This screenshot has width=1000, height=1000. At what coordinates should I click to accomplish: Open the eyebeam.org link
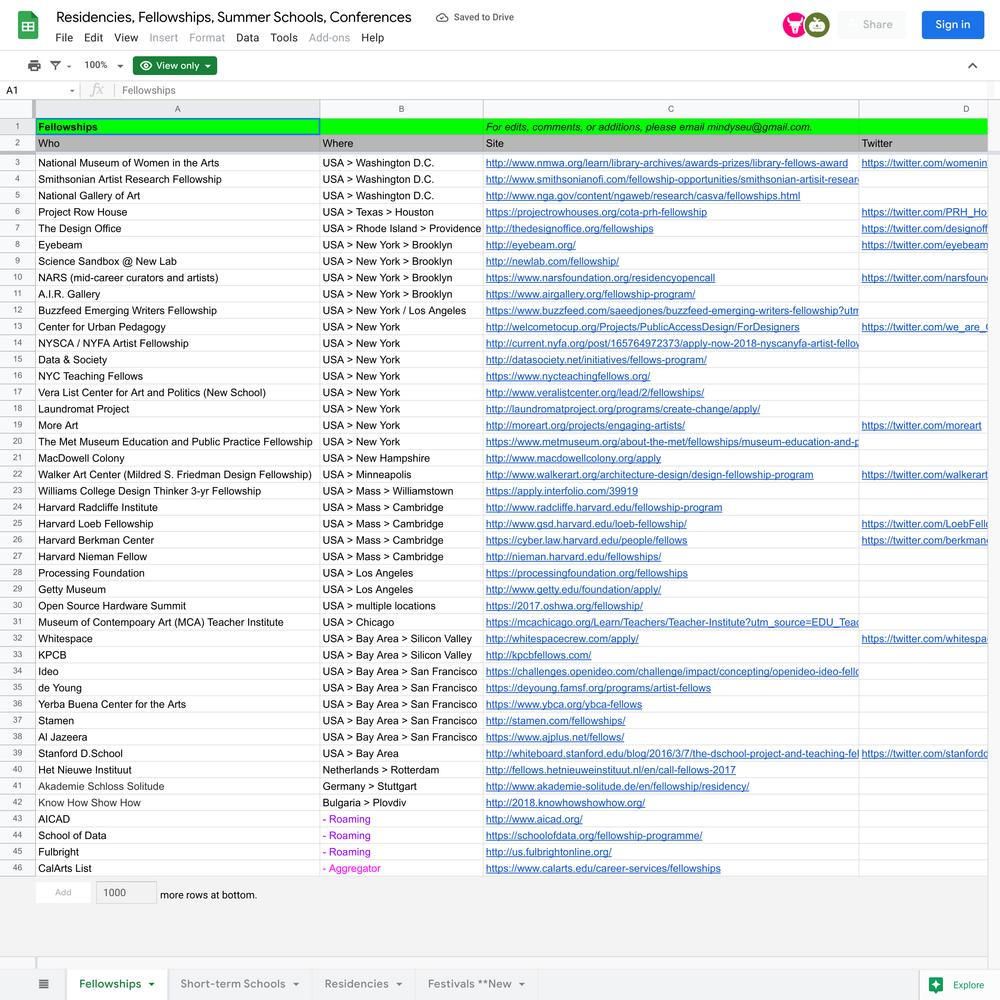coord(531,245)
